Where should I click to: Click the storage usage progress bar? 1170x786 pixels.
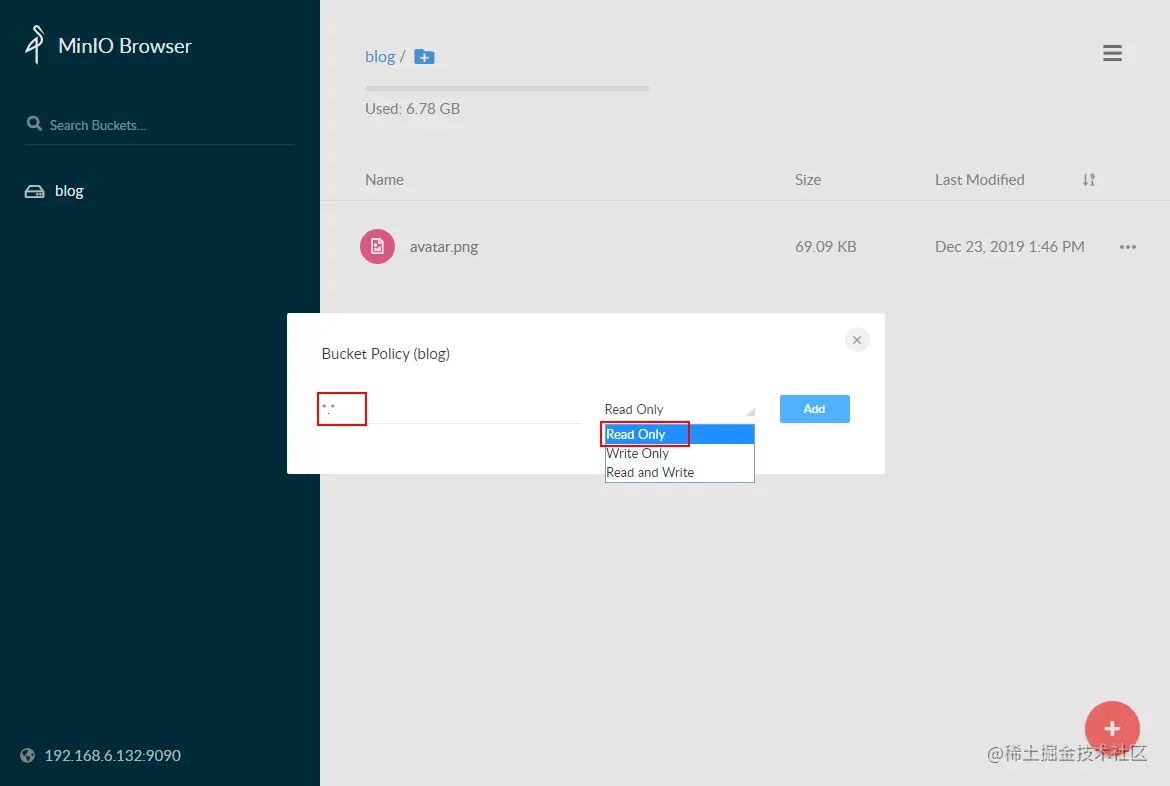click(x=507, y=89)
